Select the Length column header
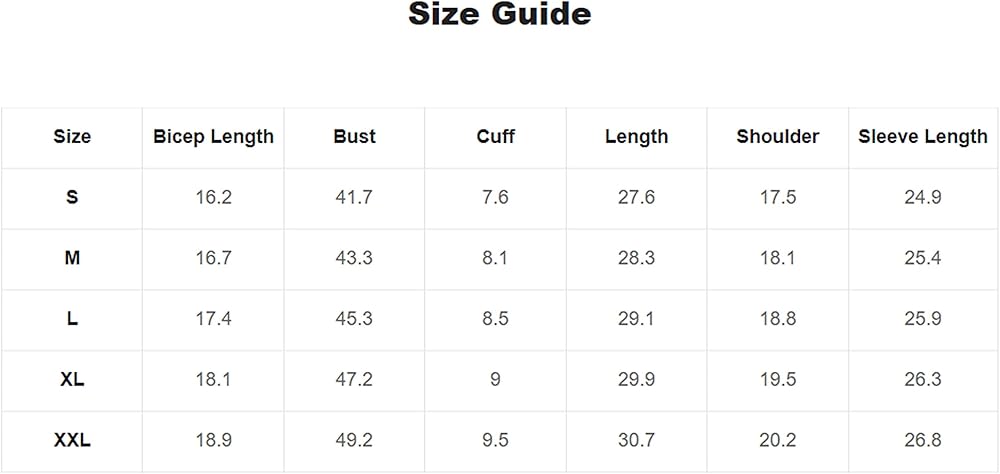 click(636, 137)
